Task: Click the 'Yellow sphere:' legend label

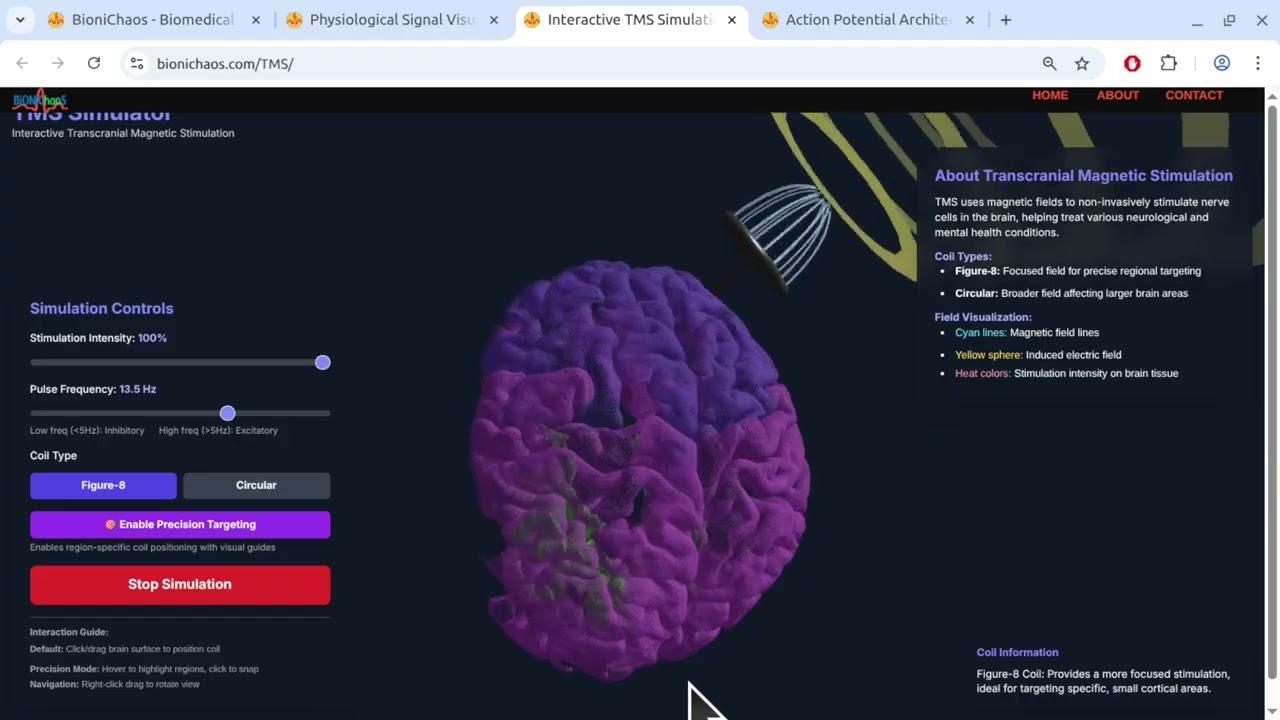Action: pos(988,355)
